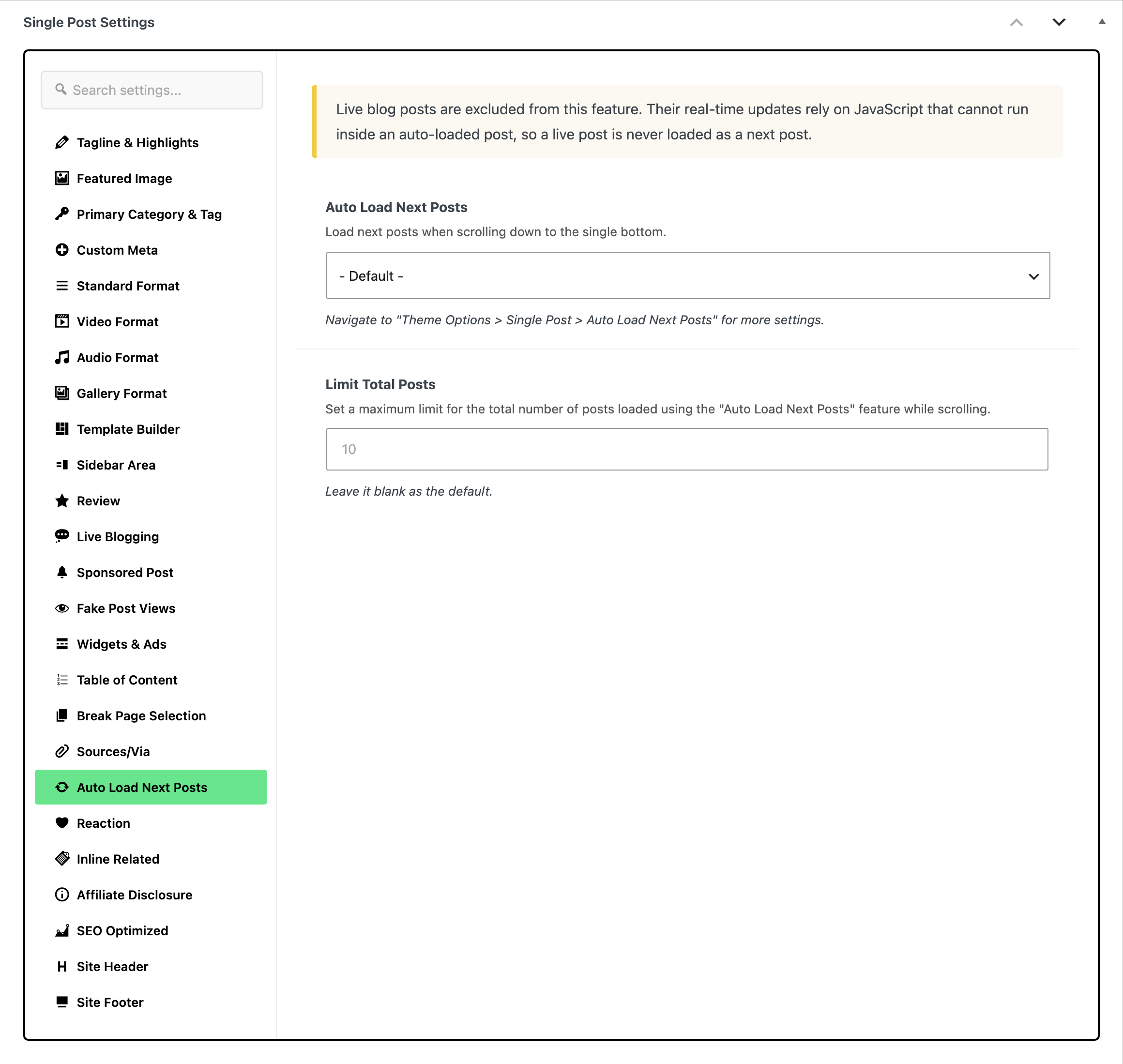Go to Table of Content settings
The width and height of the screenshot is (1123, 1064).
click(151, 680)
